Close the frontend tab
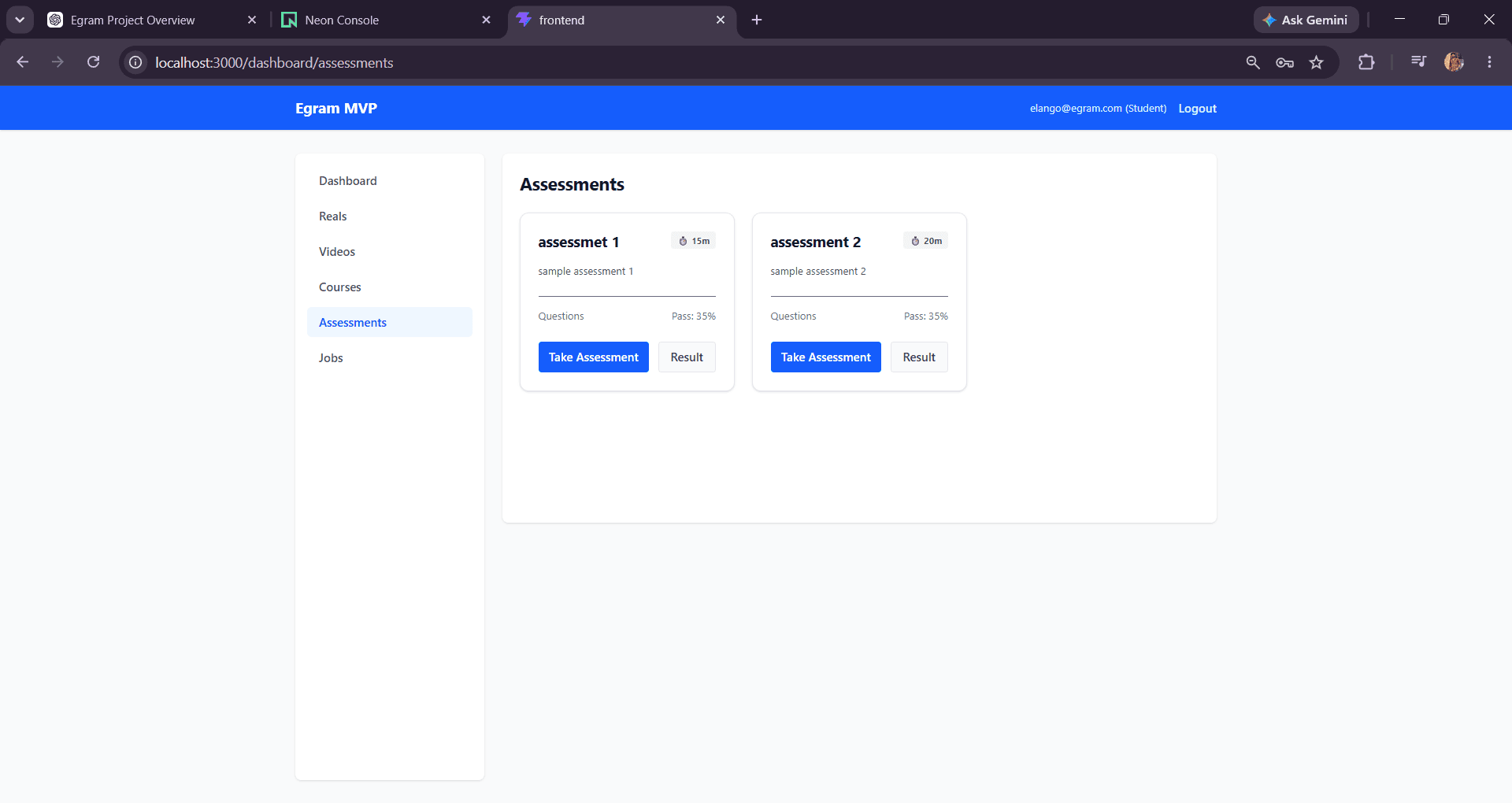Viewport: 1512px width, 803px height. click(721, 20)
